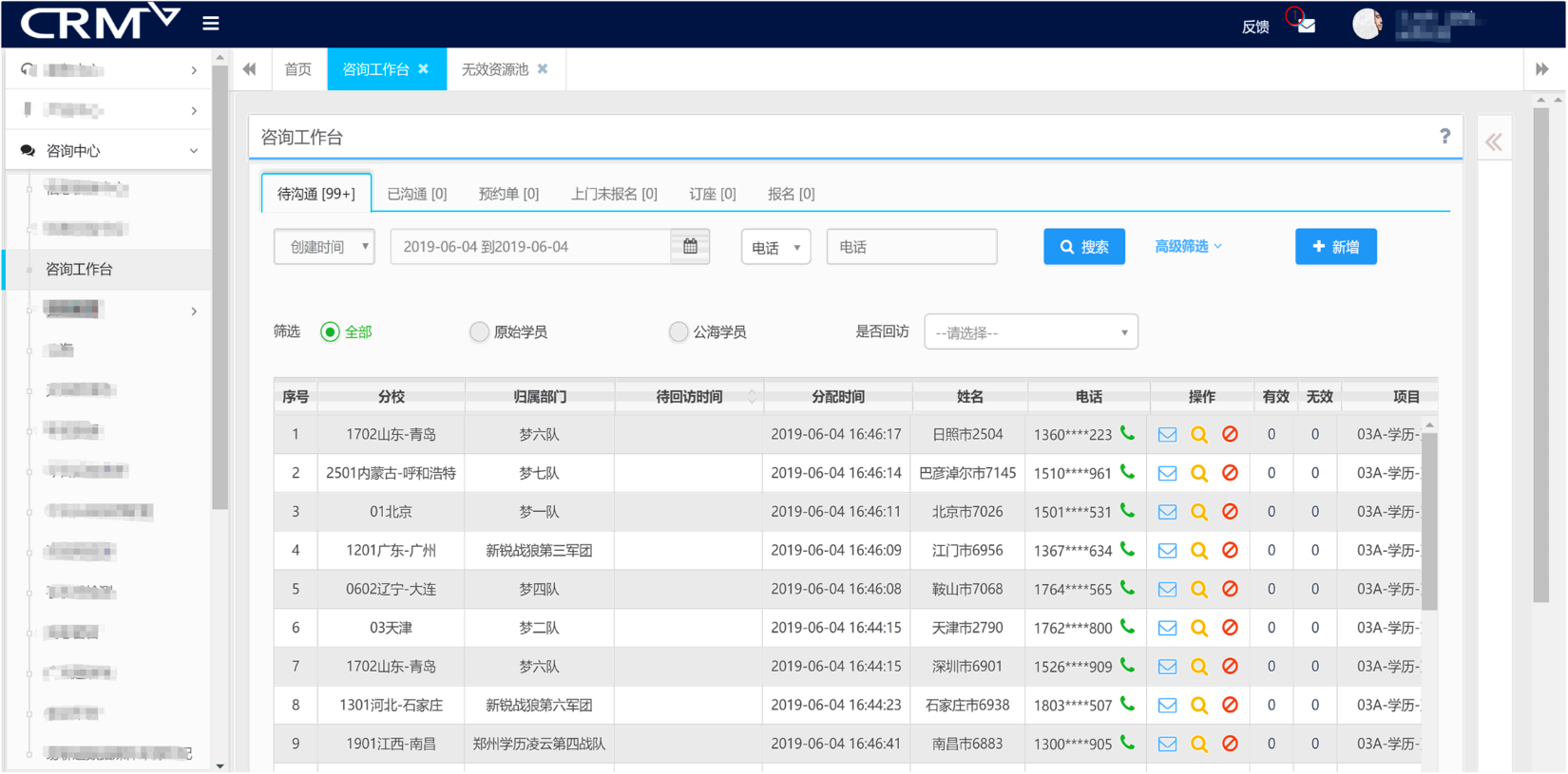Click the 新增 add button

coord(1335,247)
